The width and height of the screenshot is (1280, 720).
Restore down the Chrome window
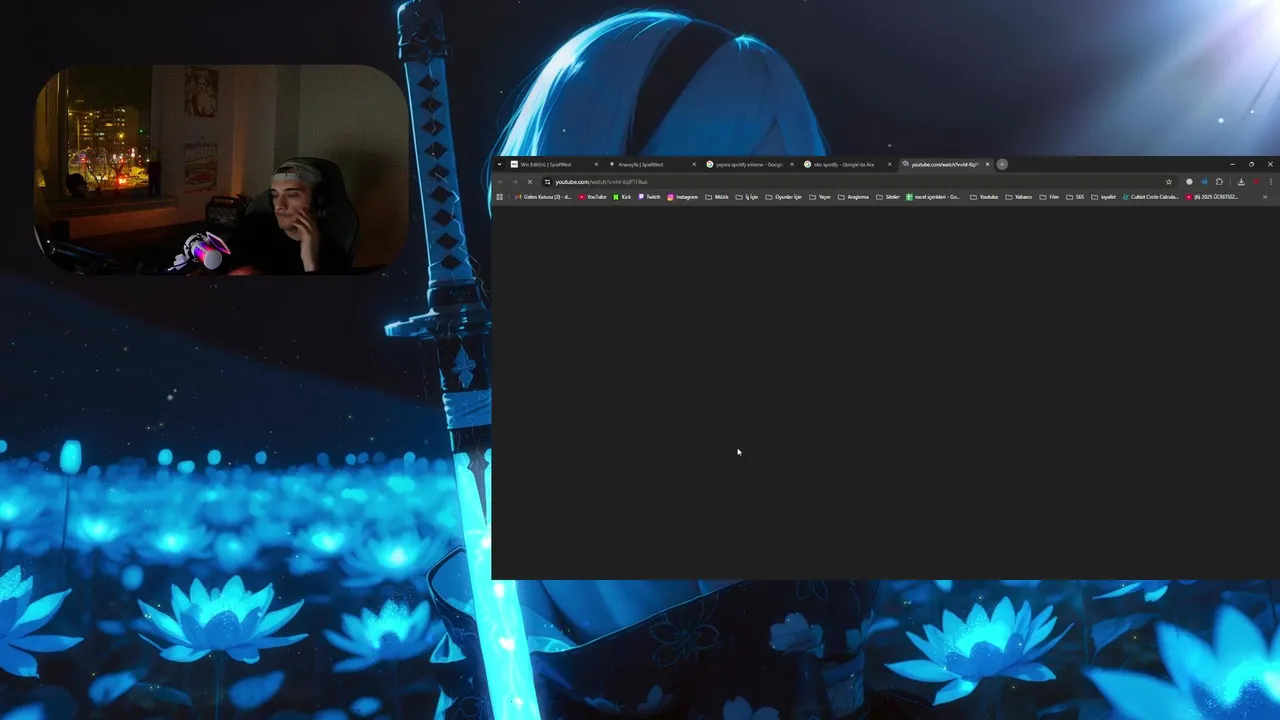[1251, 164]
